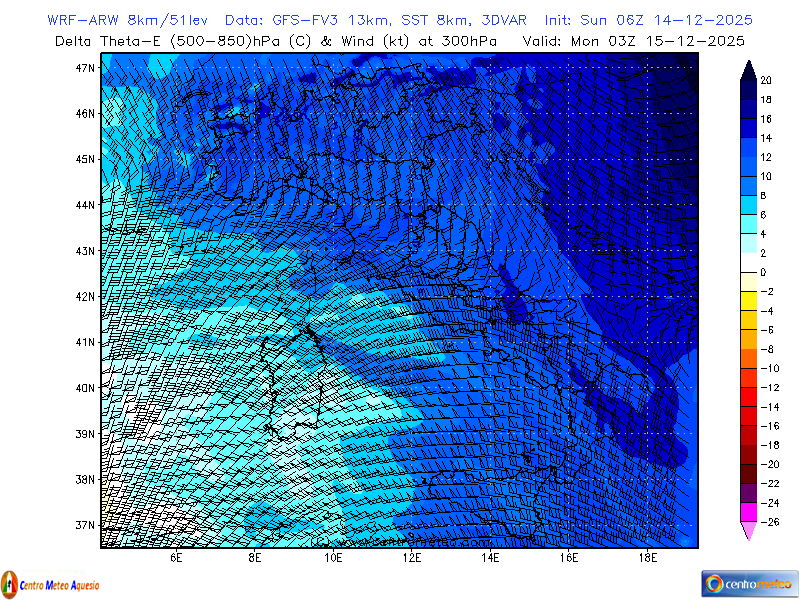Click the Valid: Mon 03Z 15-12-2025 text

pyautogui.click(x=634, y=41)
